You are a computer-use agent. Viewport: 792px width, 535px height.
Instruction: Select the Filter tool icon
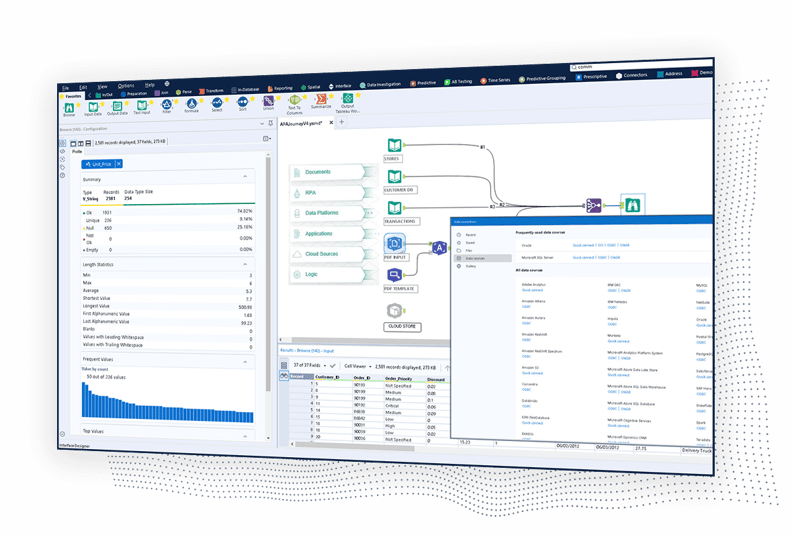(x=167, y=105)
